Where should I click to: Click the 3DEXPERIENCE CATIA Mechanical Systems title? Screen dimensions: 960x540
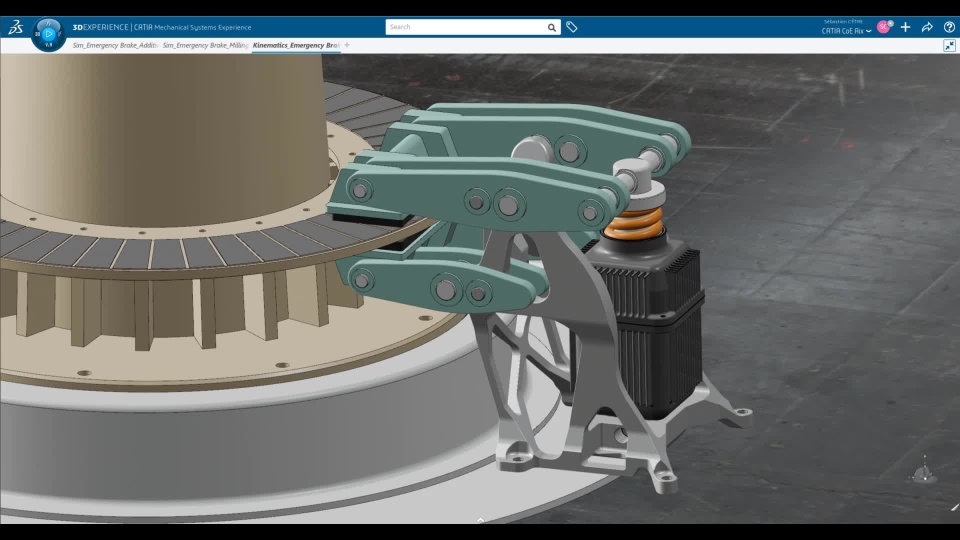162,27
